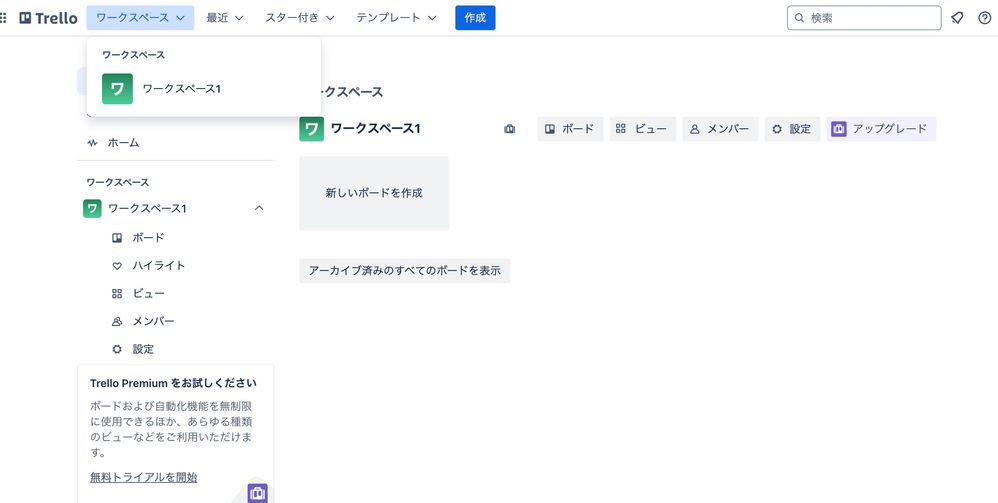The image size is (998, 503).
Task: Click the search magnifier icon
Action: [799, 18]
